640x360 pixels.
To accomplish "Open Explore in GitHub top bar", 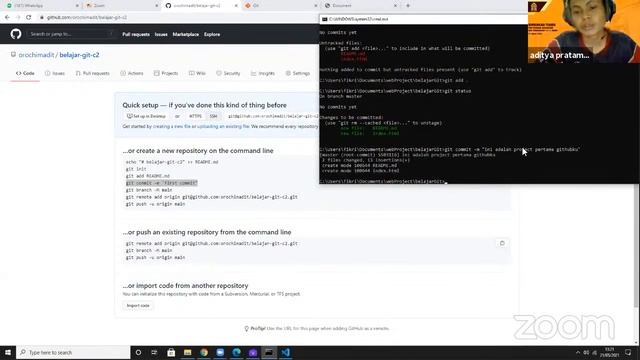I will pyautogui.click(x=212, y=34).
